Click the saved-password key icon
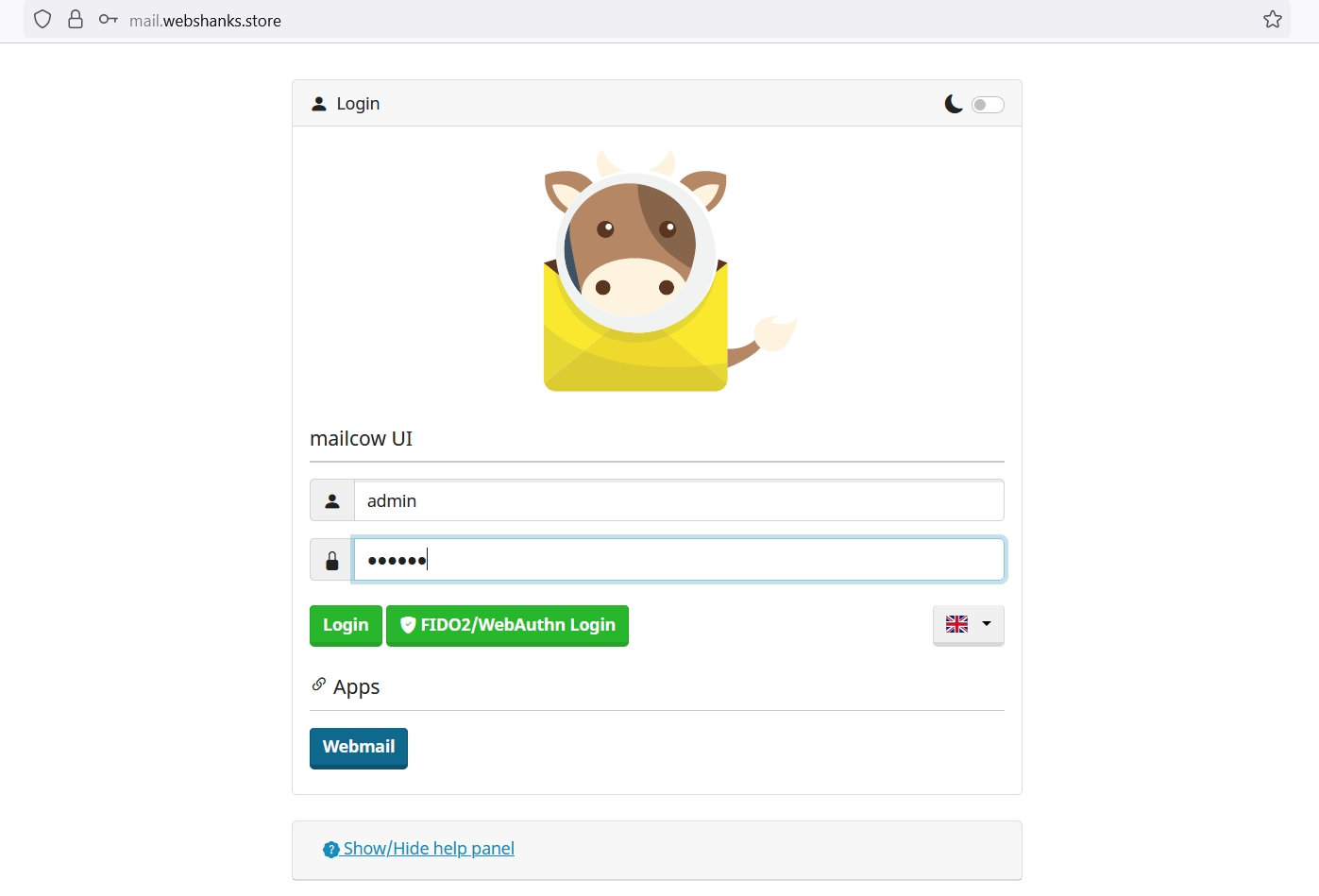The width and height of the screenshot is (1319, 896). (x=109, y=20)
